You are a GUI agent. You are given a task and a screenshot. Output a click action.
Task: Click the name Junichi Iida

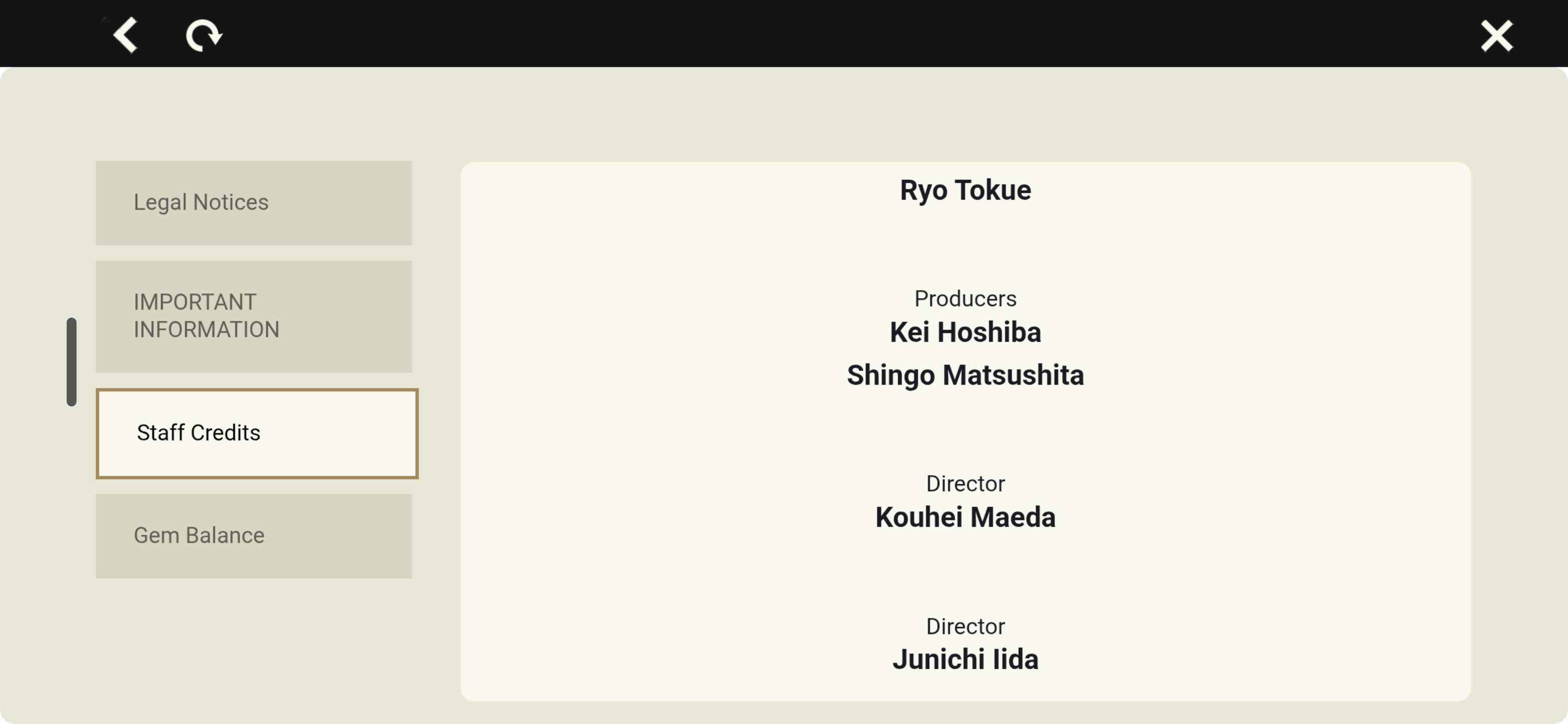point(965,660)
